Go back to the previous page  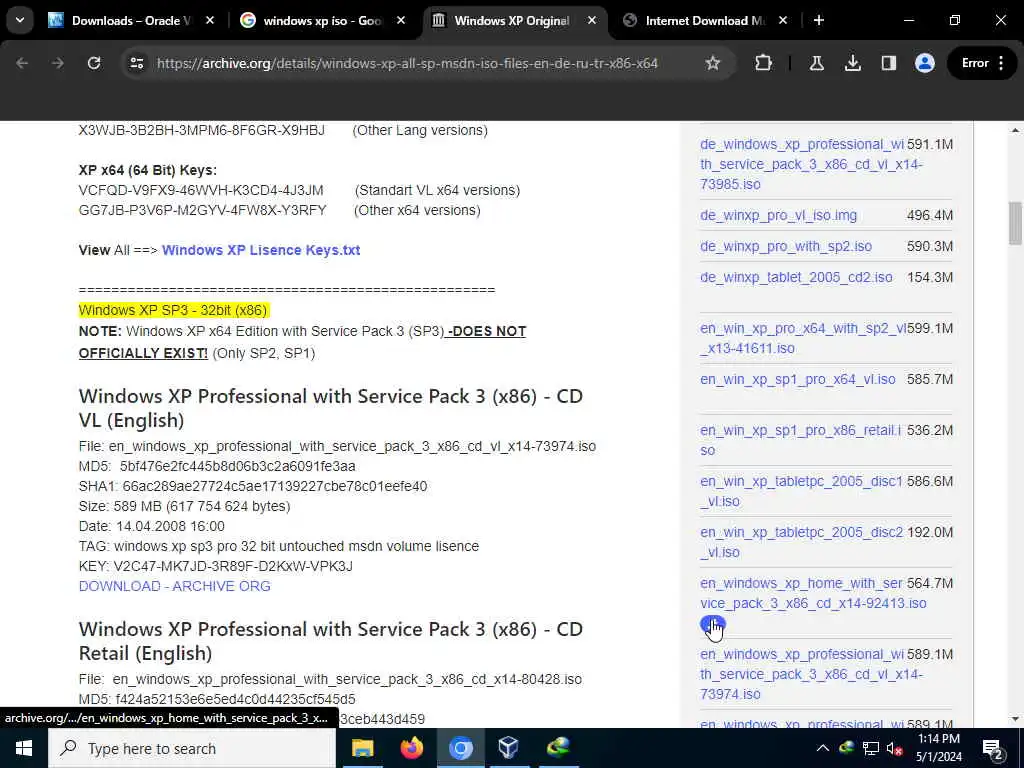(22, 63)
